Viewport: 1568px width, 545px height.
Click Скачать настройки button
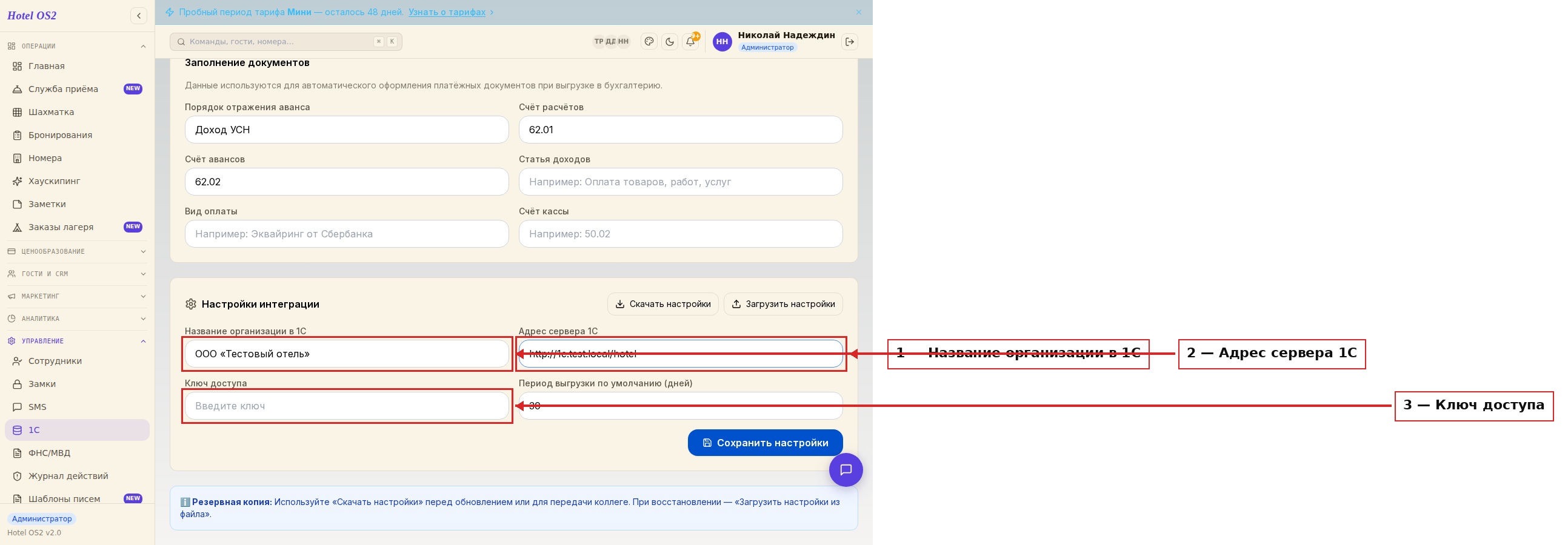click(x=662, y=304)
